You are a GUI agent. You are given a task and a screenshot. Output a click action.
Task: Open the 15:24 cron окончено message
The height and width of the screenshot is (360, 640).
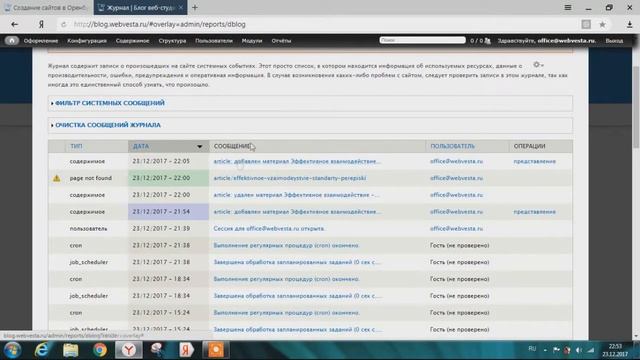[287, 313]
